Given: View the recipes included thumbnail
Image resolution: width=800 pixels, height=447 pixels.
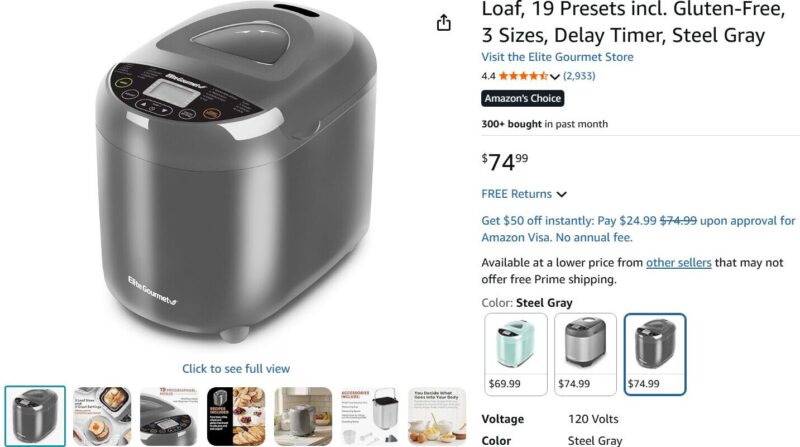Looking at the screenshot, I should tap(236, 416).
